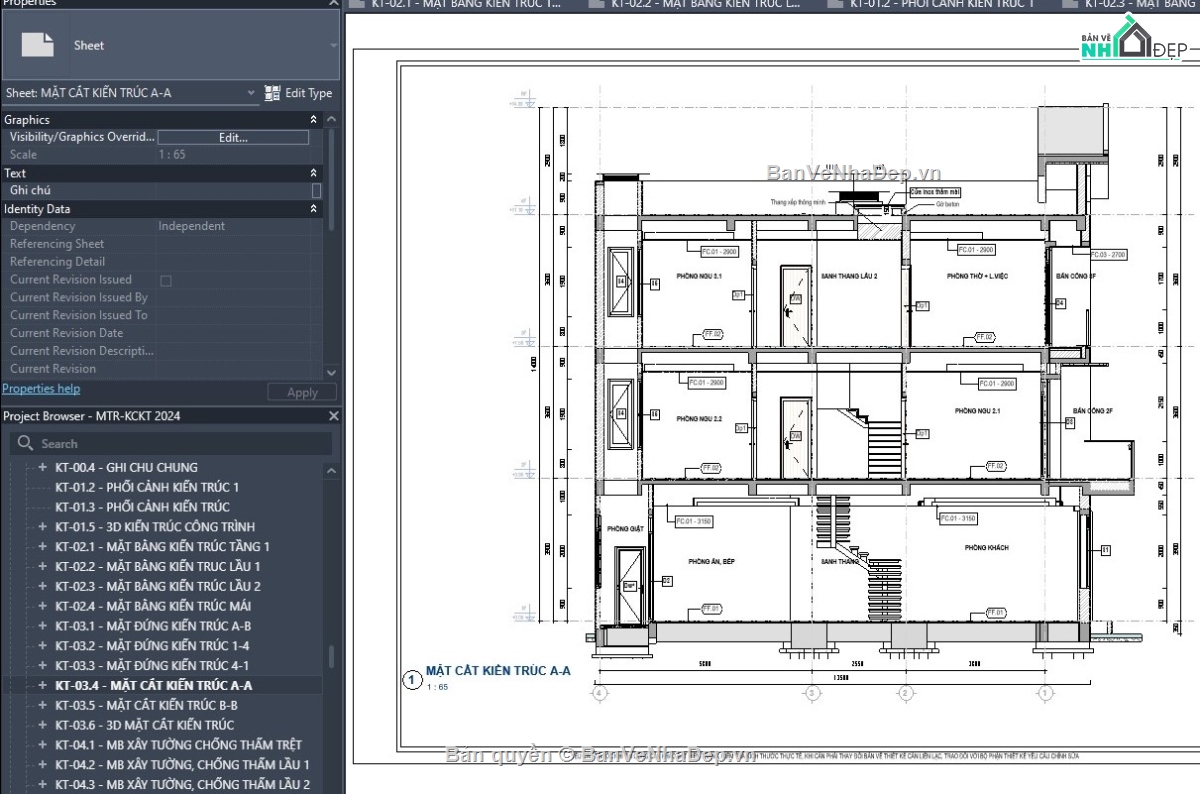Click the PHÒNG ĂN, BẾP room label
Viewport: 1200px width, 794px height.
pyautogui.click(x=710, y=562)
